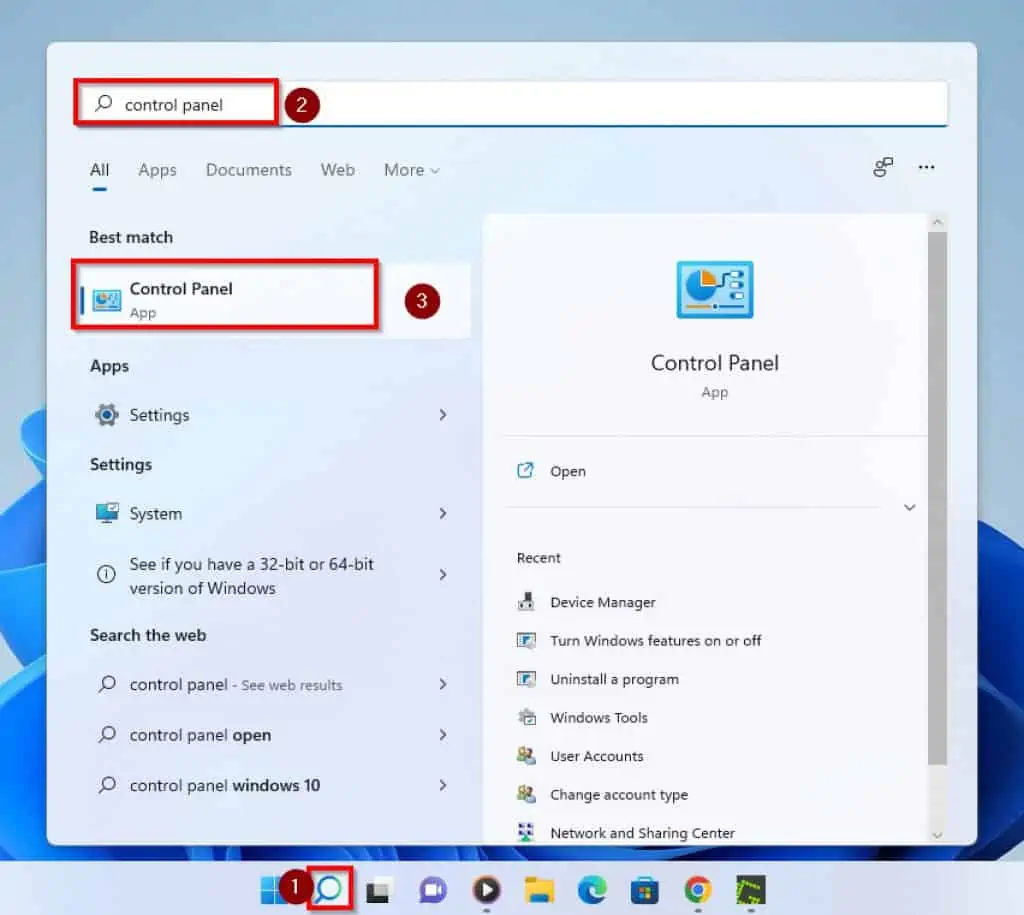Open Turn Windows features on or off
The image size is (1024, 915).
(656, 641)
